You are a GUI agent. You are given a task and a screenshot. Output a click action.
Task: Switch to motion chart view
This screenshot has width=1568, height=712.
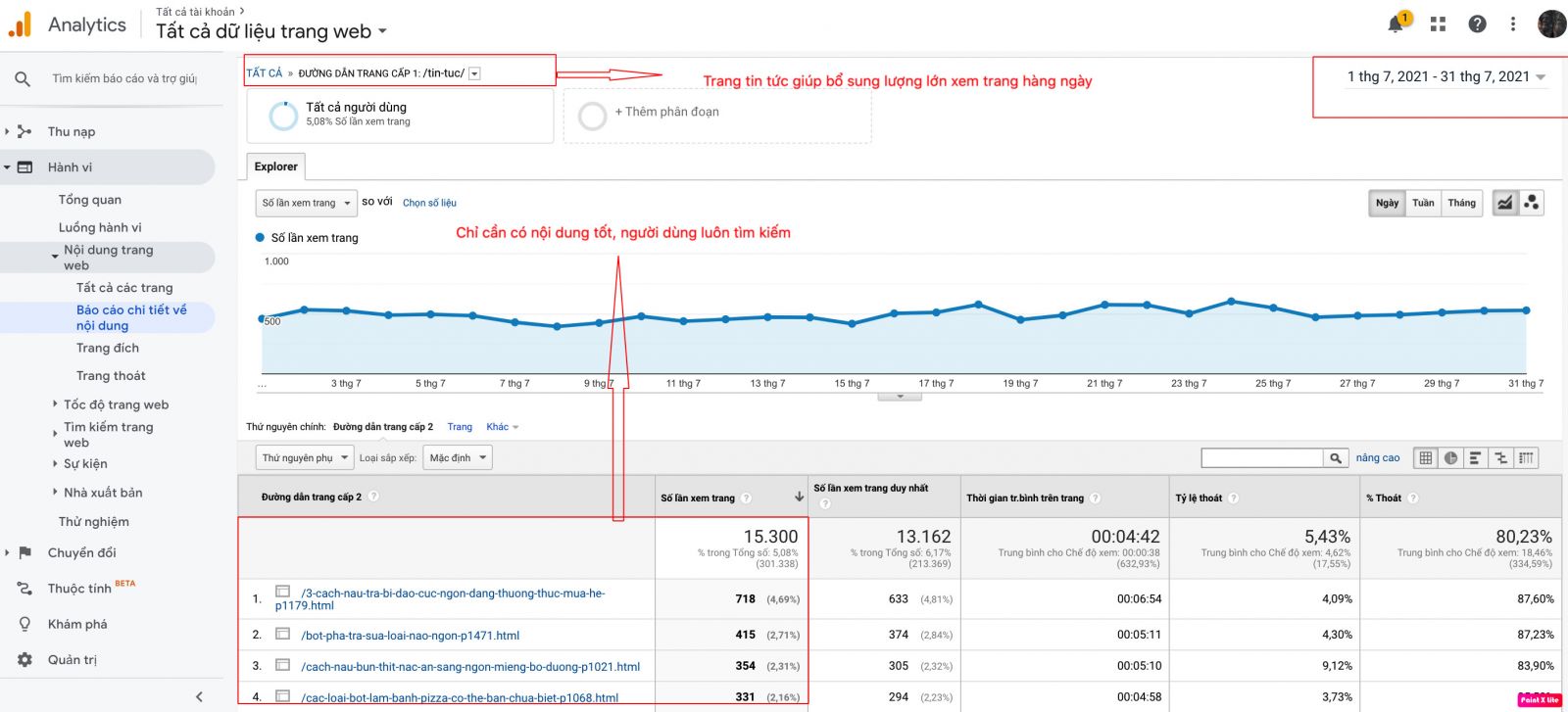[1531, 203]
